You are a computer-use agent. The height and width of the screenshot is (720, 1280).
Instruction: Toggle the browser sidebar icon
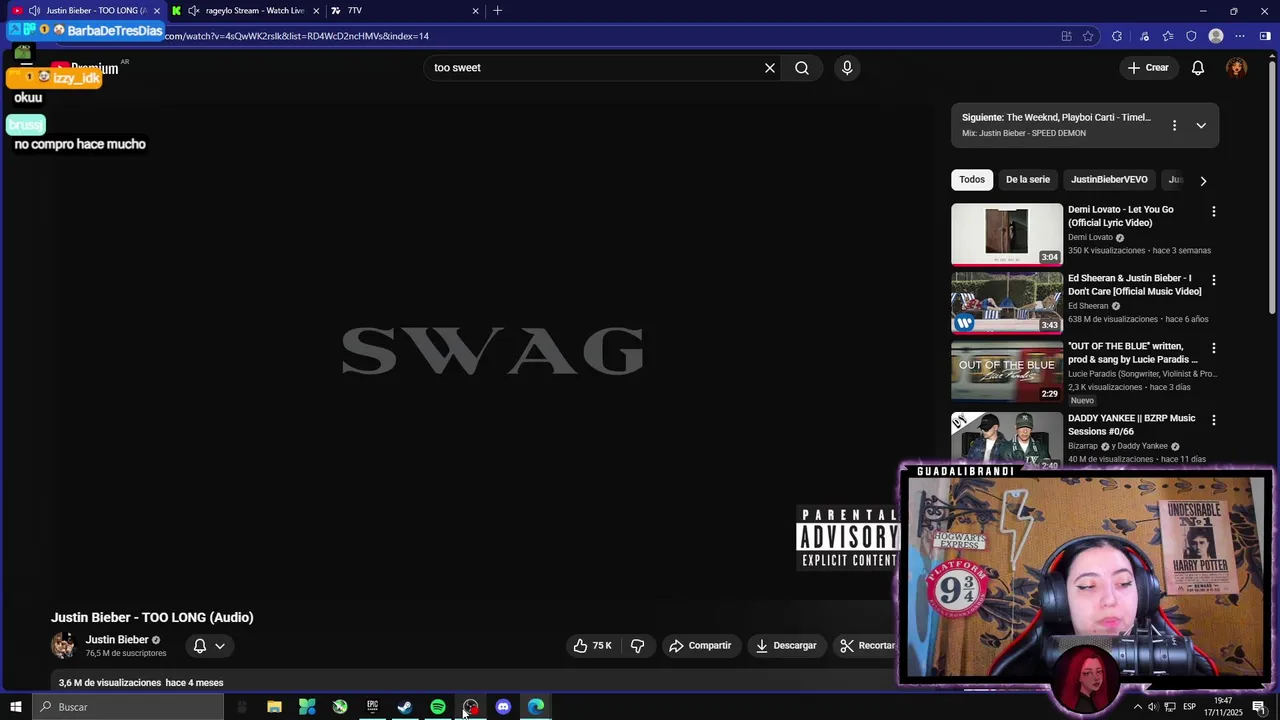(x=1265, y=36)
